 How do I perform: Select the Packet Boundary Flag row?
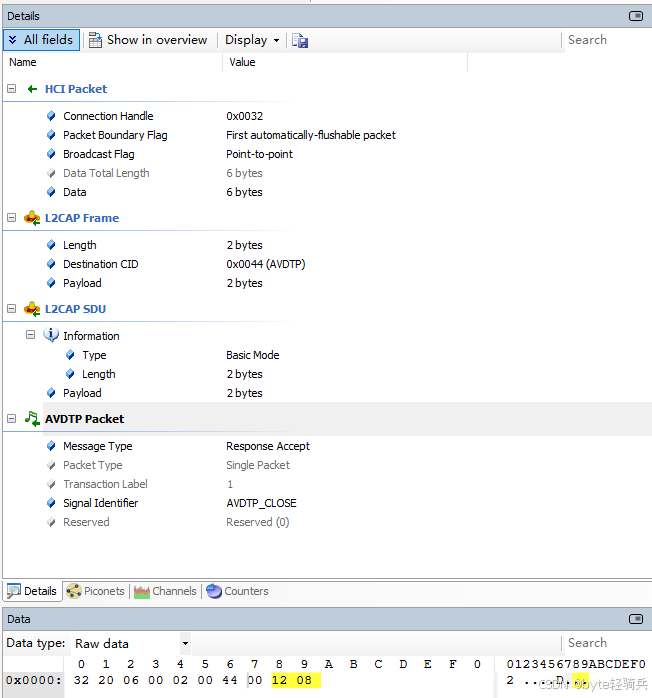click(x=327, y=135)
